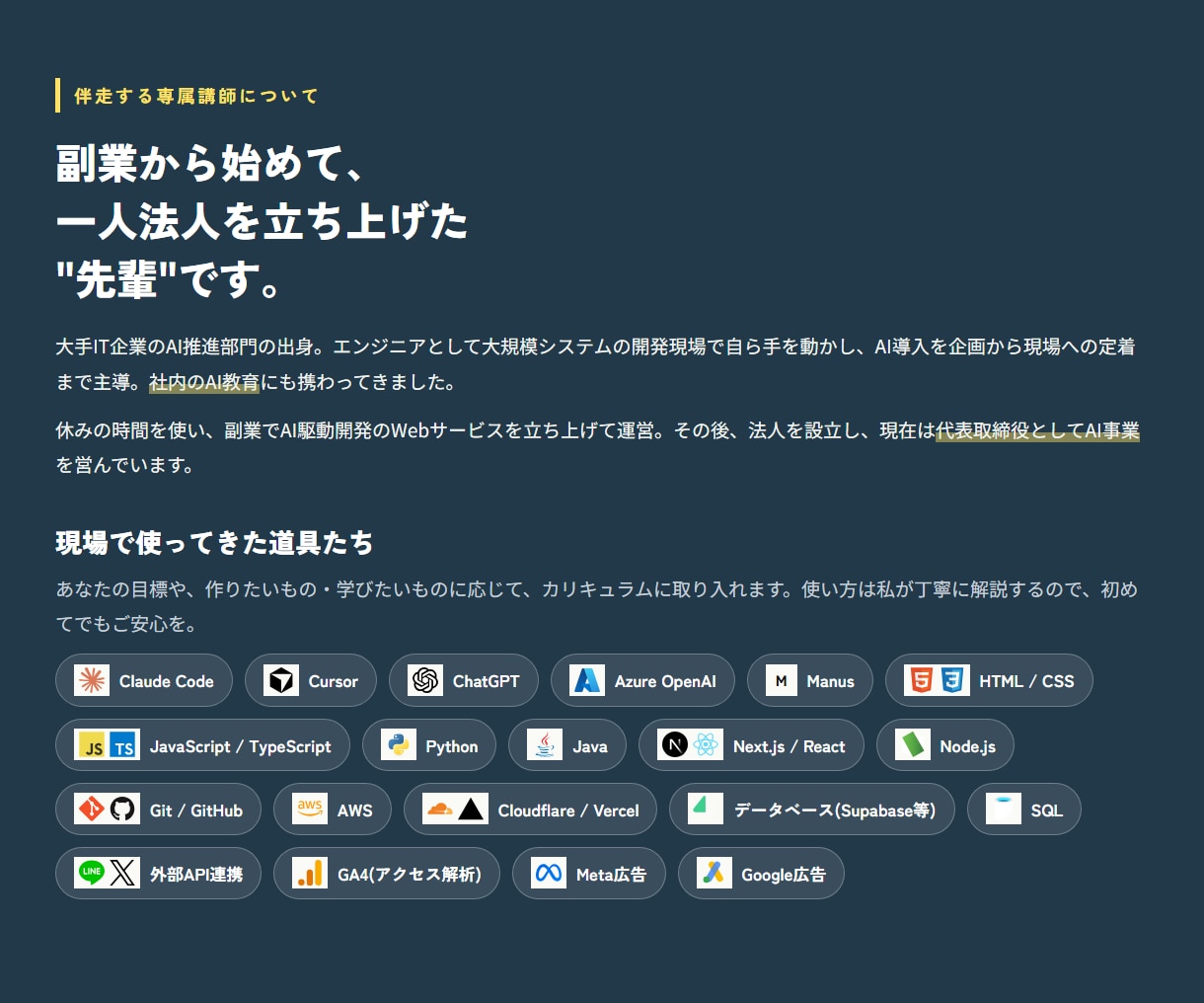Click the Cursor label text

[x=334, y=681]
